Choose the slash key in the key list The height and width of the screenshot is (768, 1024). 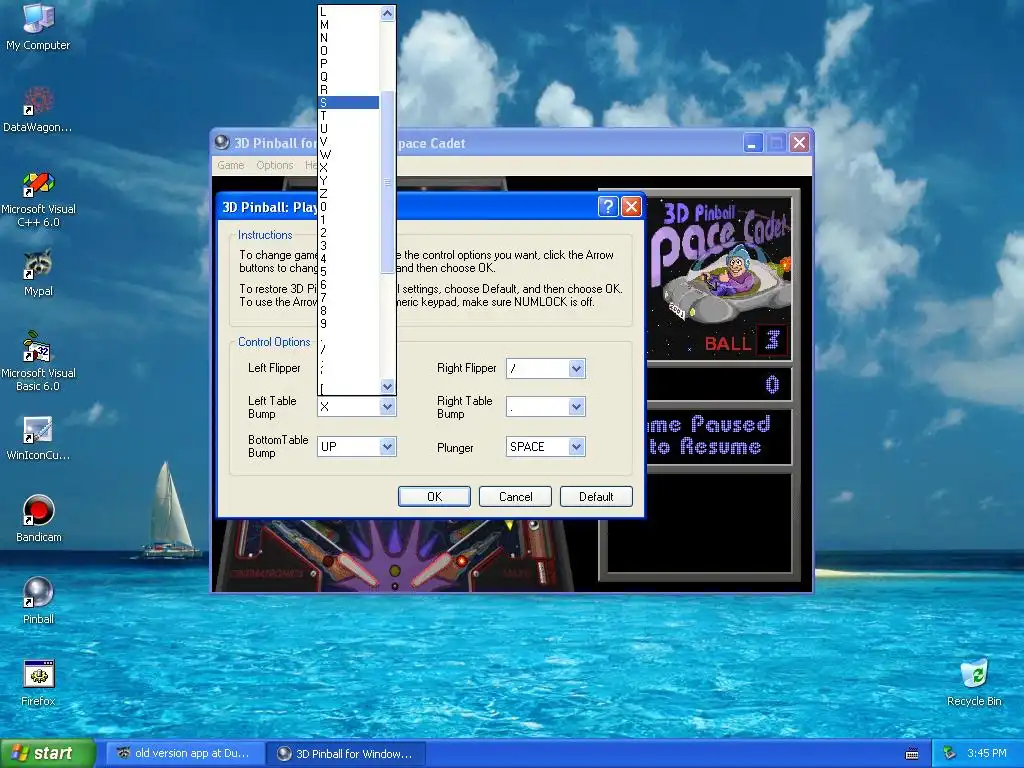(x=349, y=350)
